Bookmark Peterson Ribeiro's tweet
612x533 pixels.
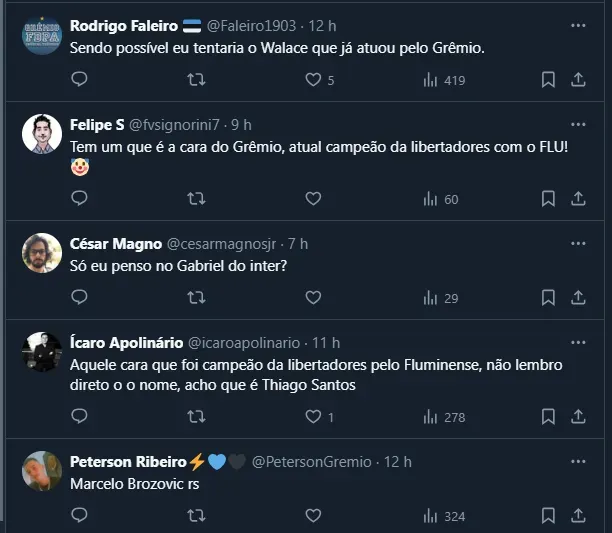548,515
